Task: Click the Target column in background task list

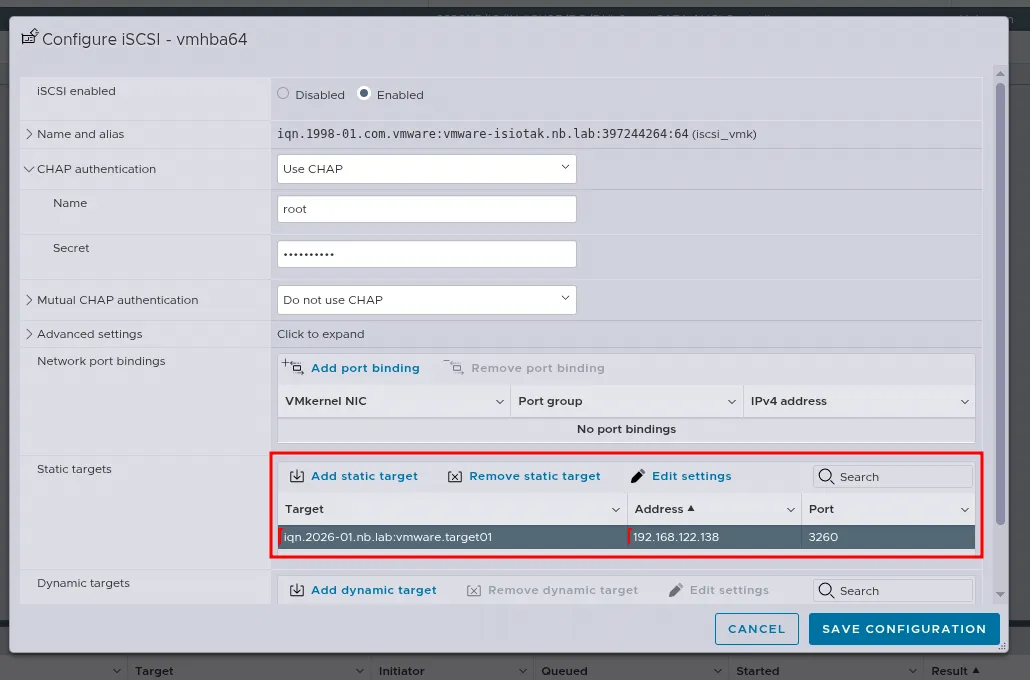Action: click(x=154, y=671)
